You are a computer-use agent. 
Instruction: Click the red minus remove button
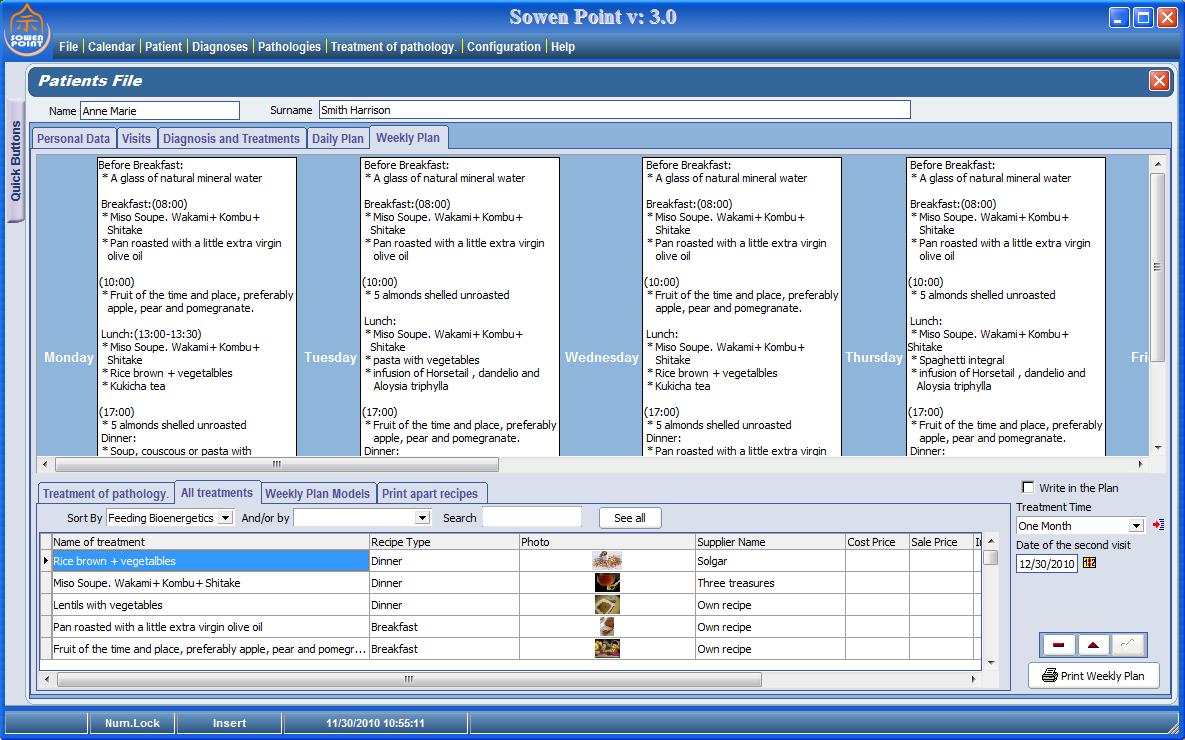[x=1058, y=645]
